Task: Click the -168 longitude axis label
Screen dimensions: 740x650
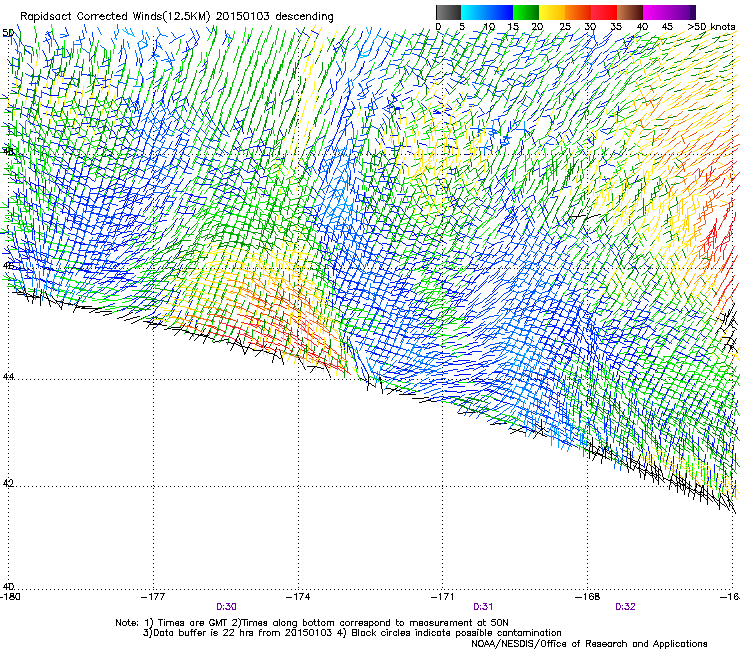Action: (588, 597)
